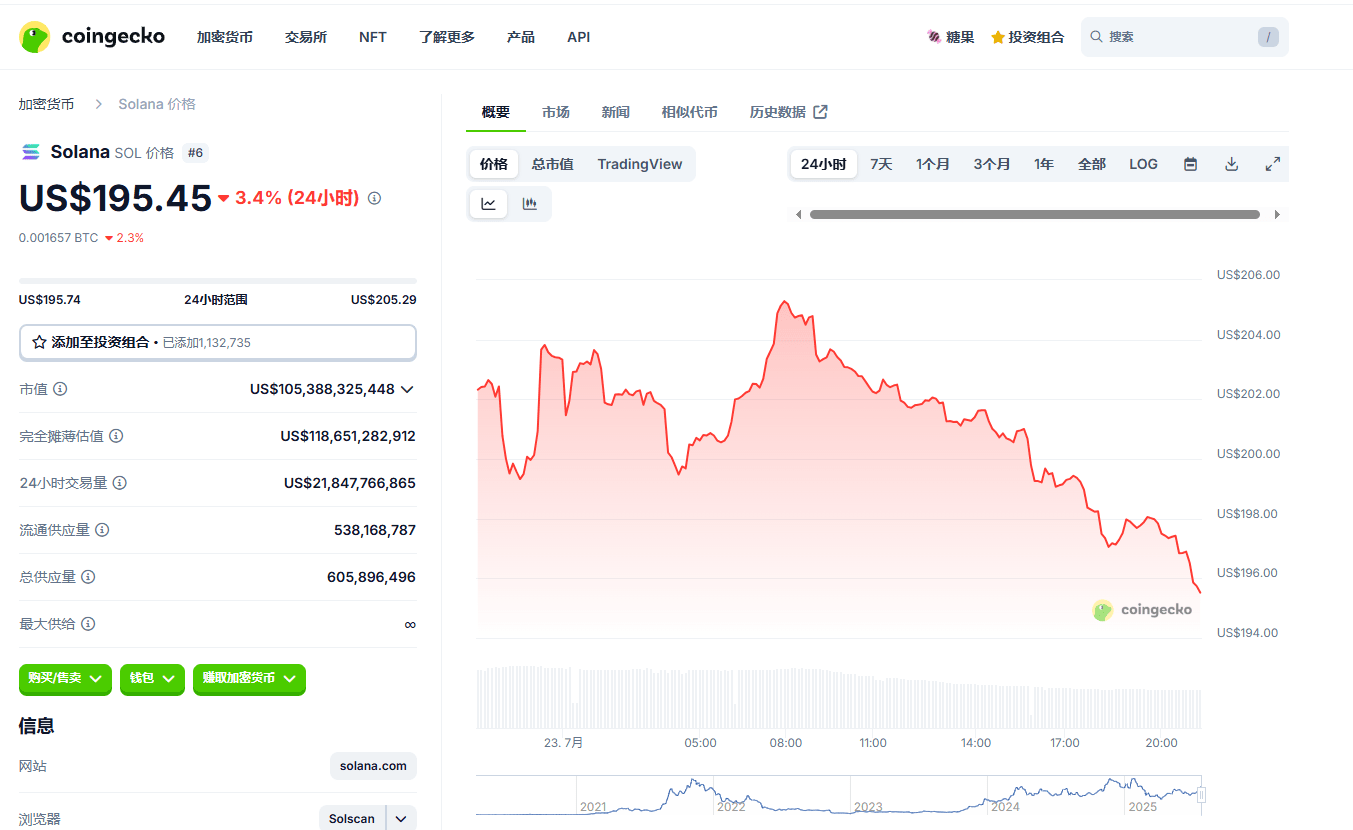Open the CoinGecko home logo
Viewport: 1353px width, 830px height.
[x=92, y=37]
